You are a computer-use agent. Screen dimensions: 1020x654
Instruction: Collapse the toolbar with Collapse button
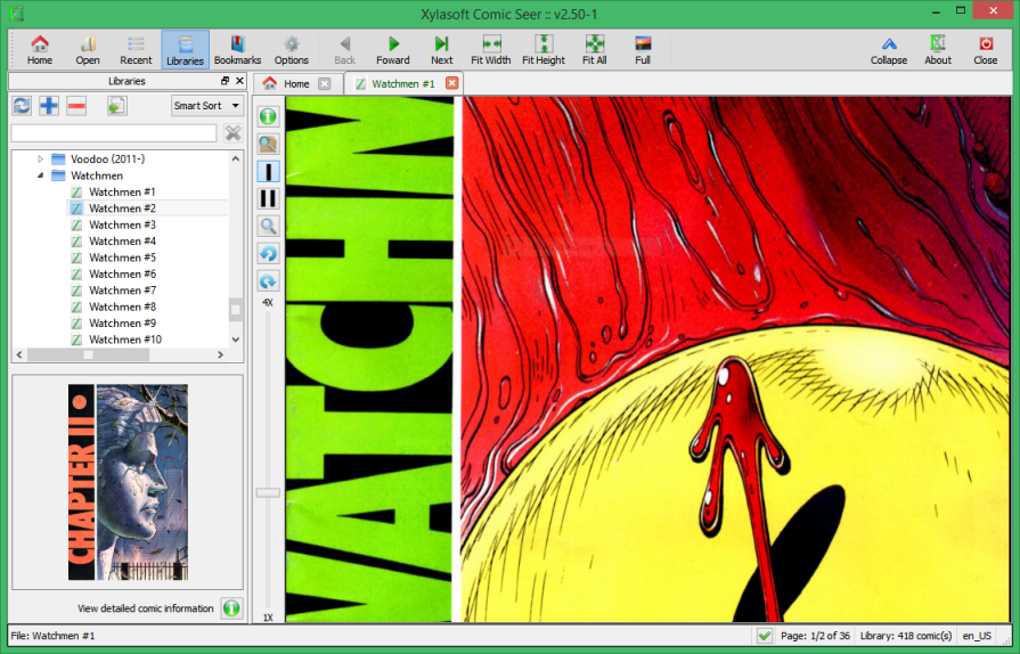click(x=889, y=50)
